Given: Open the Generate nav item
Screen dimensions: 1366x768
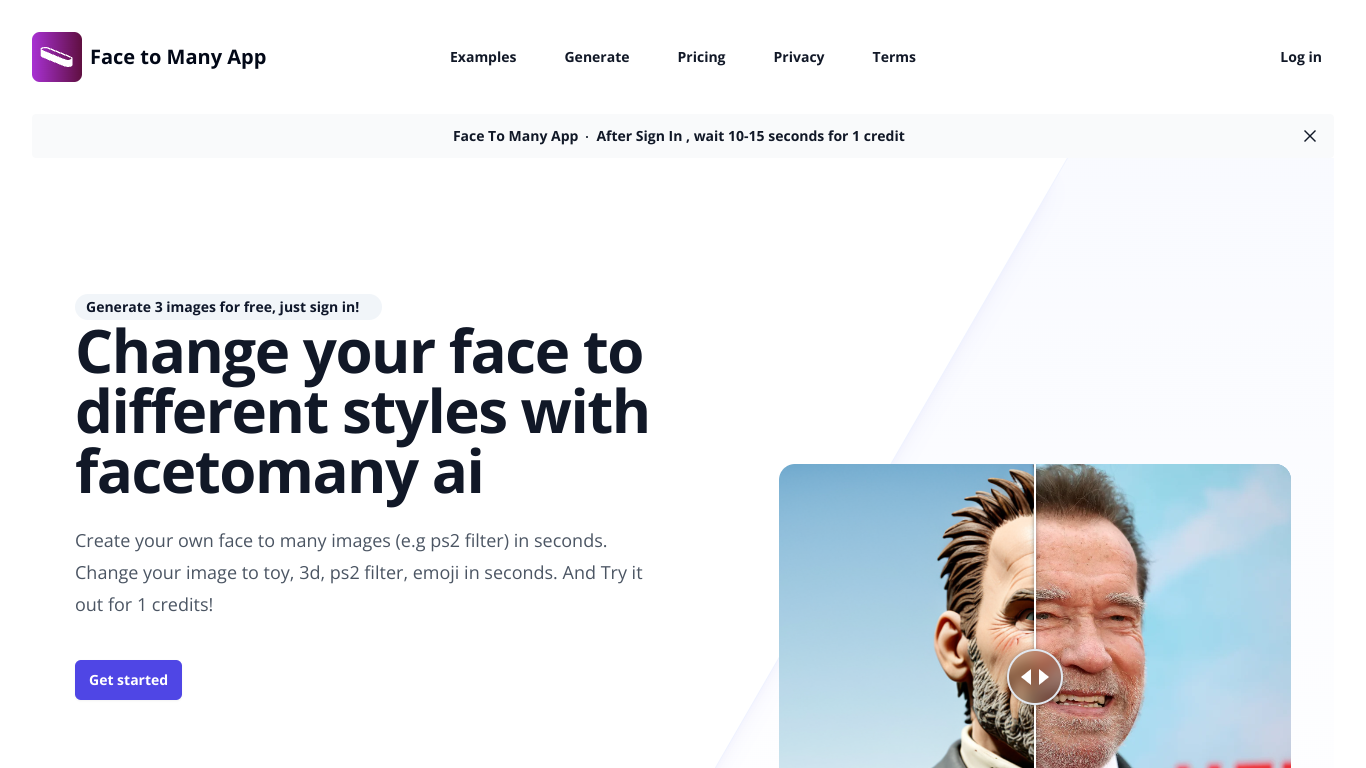Looking at the screenshot, I should click(x=597, y=57).
